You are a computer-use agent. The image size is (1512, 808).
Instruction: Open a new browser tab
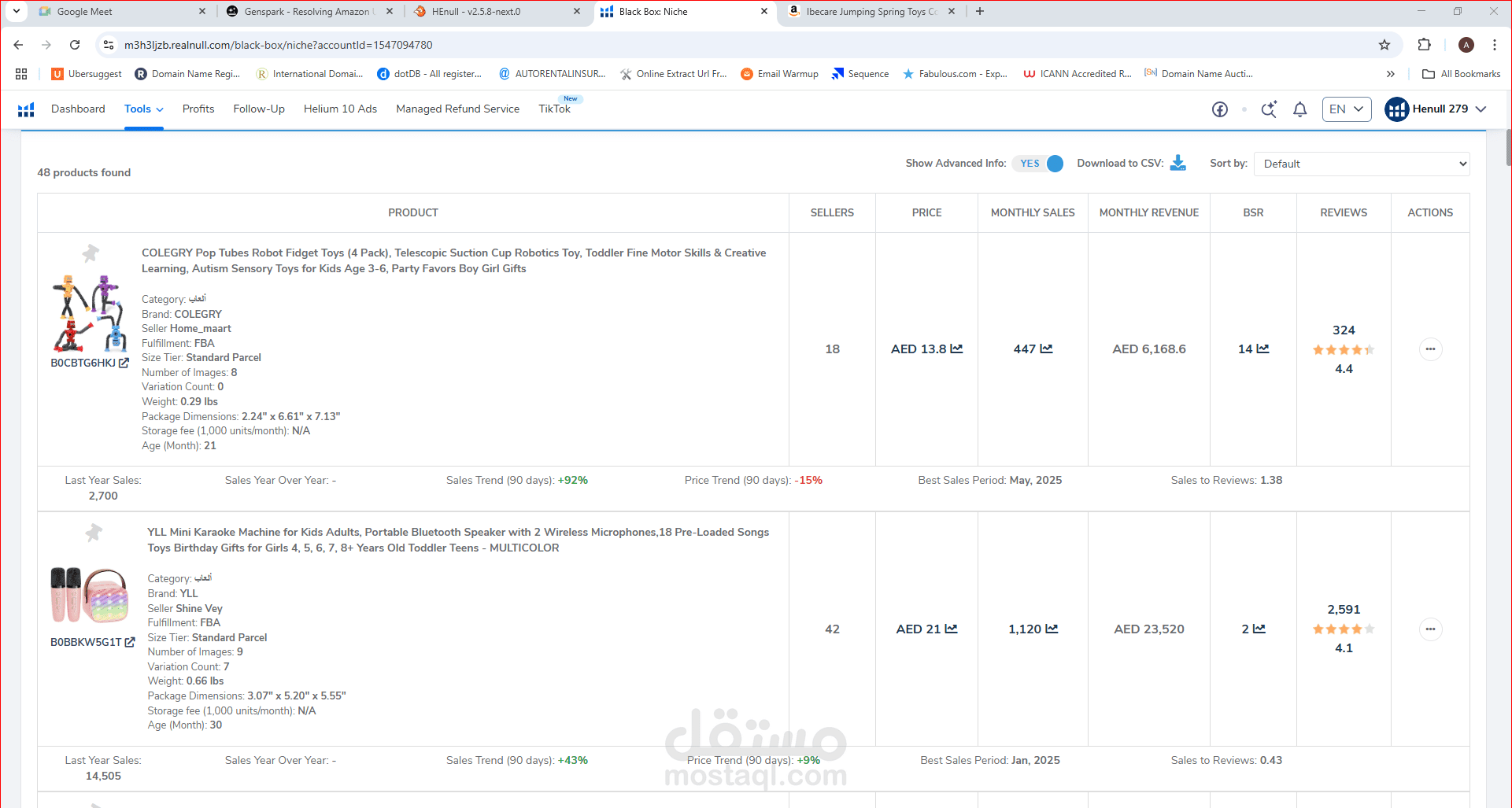pos(980,12)
